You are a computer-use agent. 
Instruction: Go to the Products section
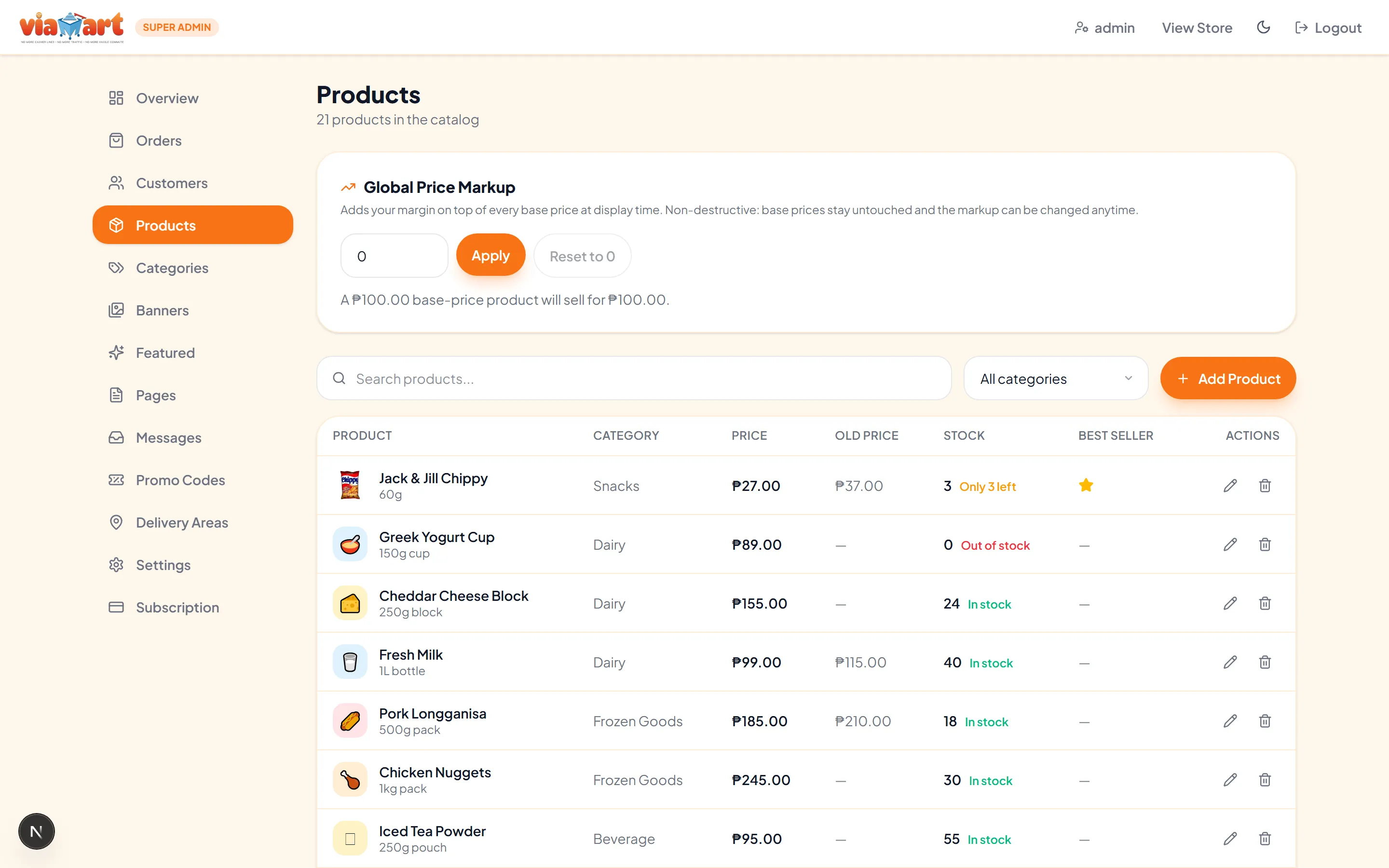coord(193,225)
